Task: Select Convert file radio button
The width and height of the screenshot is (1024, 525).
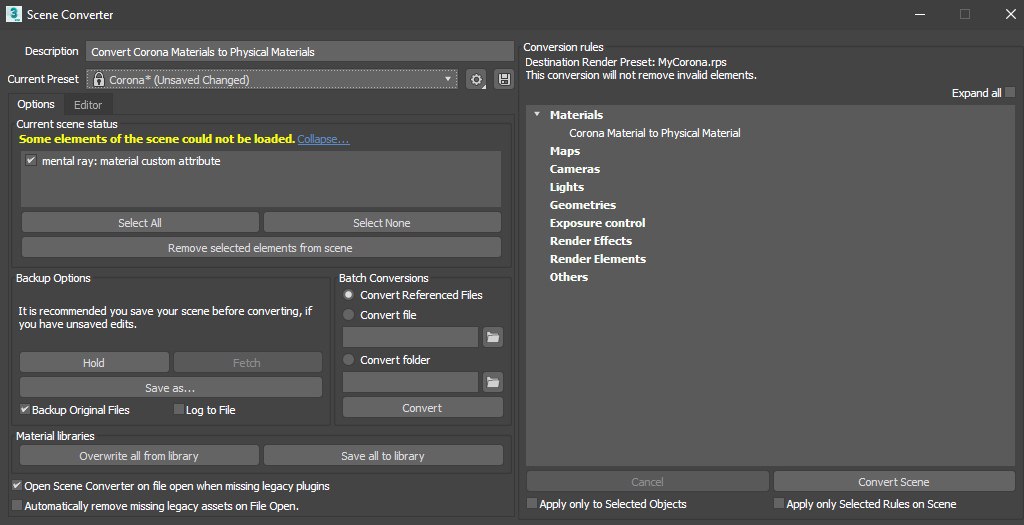Action: pyautogui.click(x=349, y=314)
